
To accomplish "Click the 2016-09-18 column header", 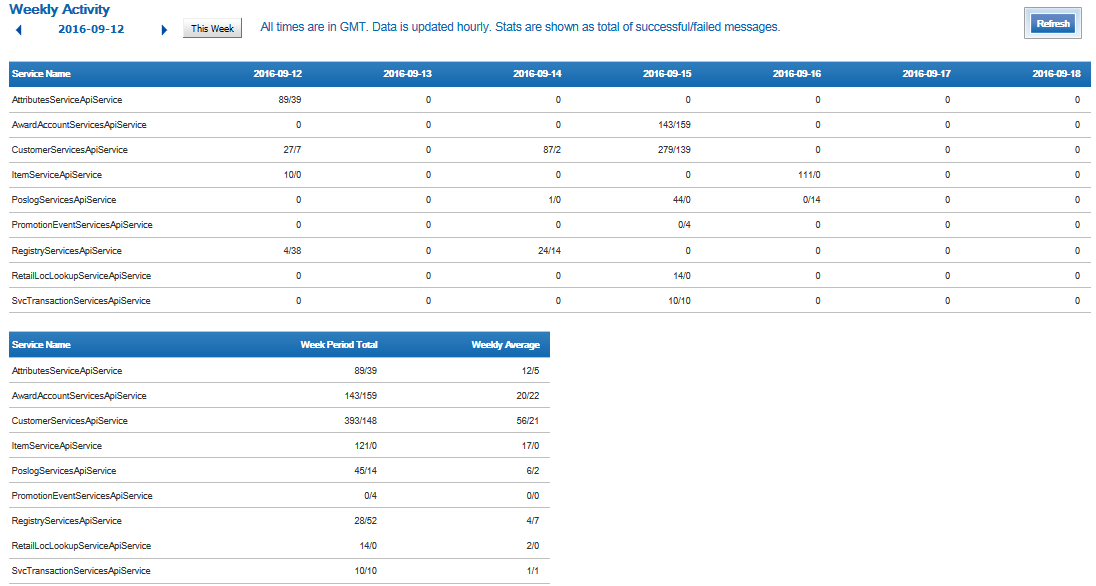I will pos(1056,73).
